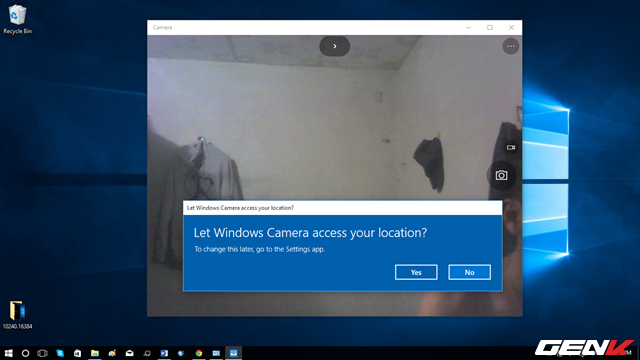Close the Camera window
This screenshot has height=360, width=640.
pos(511,27)
